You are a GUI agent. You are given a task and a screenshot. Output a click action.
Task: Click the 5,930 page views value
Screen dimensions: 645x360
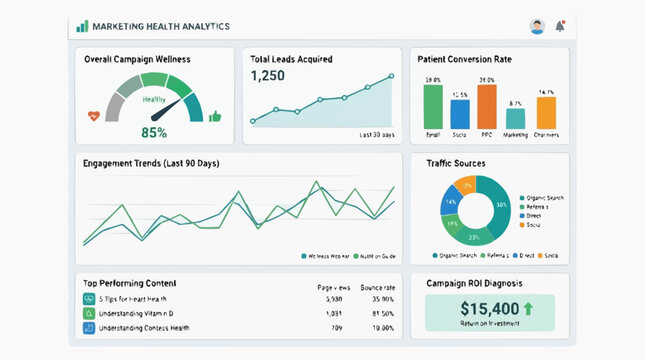[x=334, y=299]
